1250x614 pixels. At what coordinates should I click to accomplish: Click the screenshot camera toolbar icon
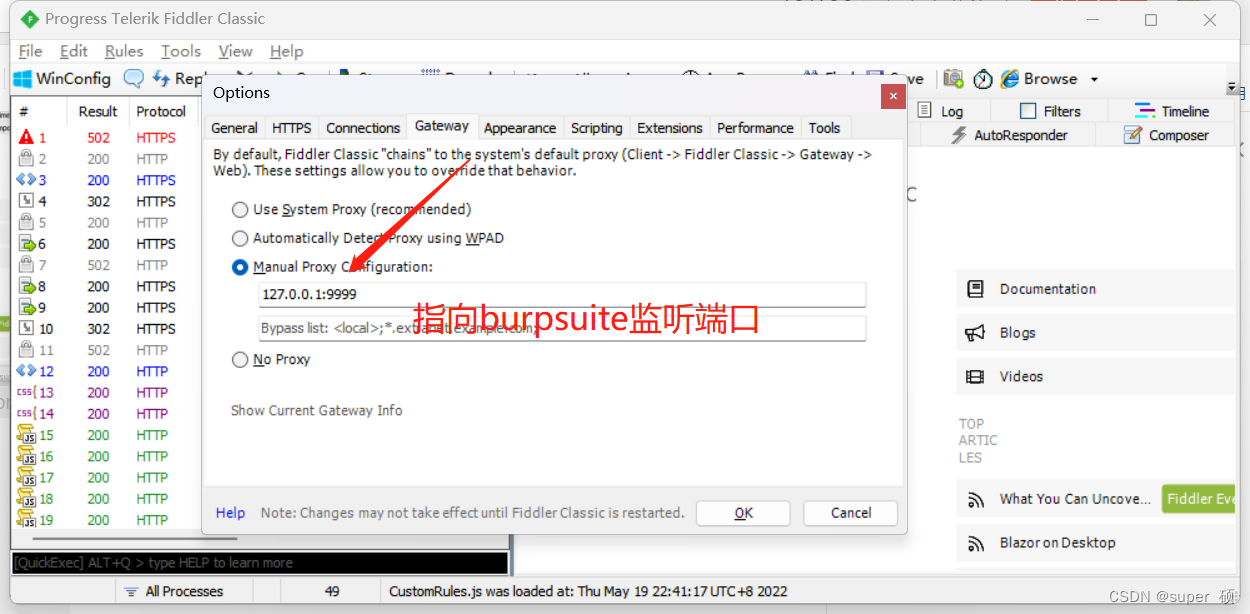point(953,79)
